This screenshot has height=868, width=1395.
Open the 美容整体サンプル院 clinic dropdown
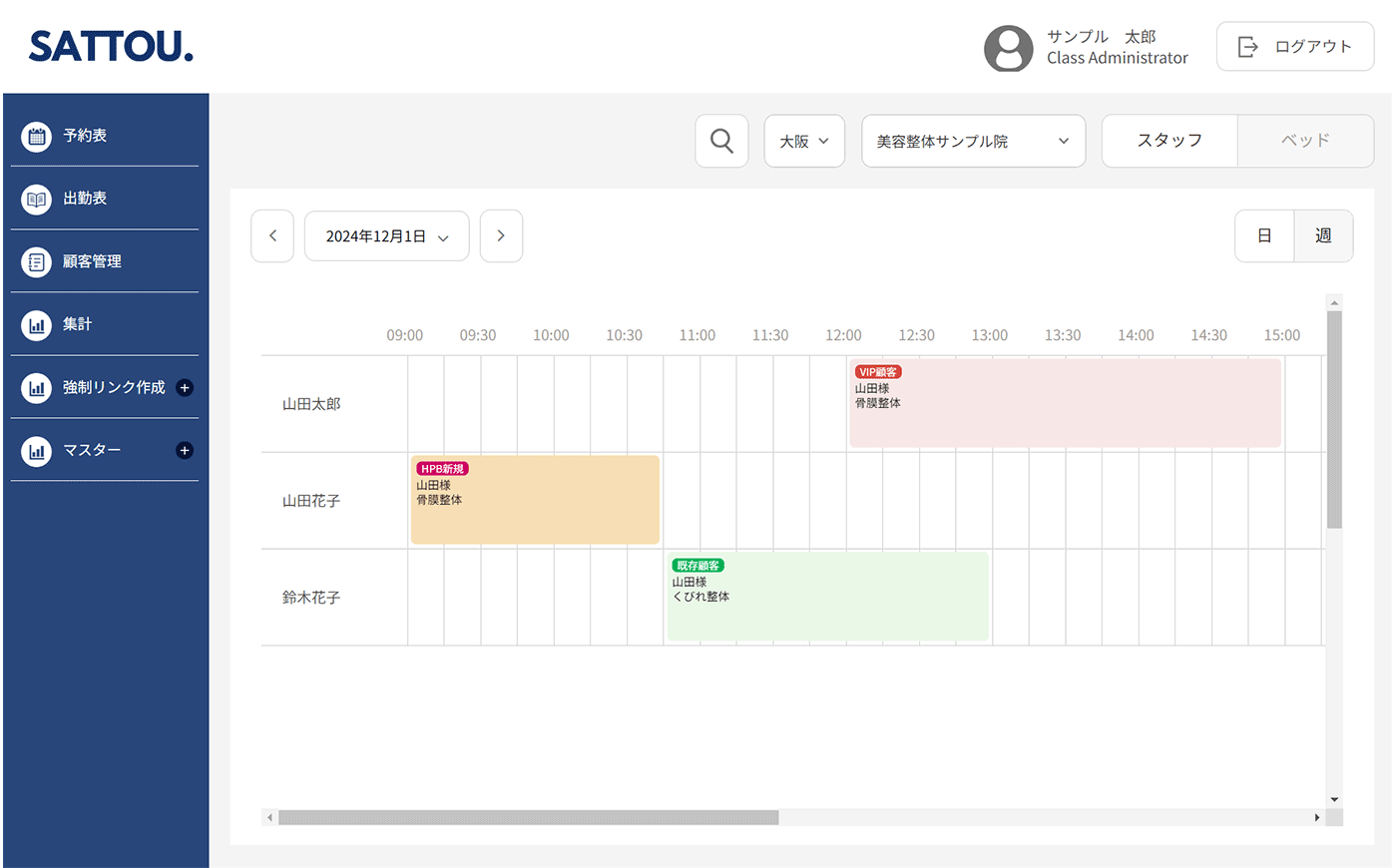pyautogui.click(x=973, y=141)
